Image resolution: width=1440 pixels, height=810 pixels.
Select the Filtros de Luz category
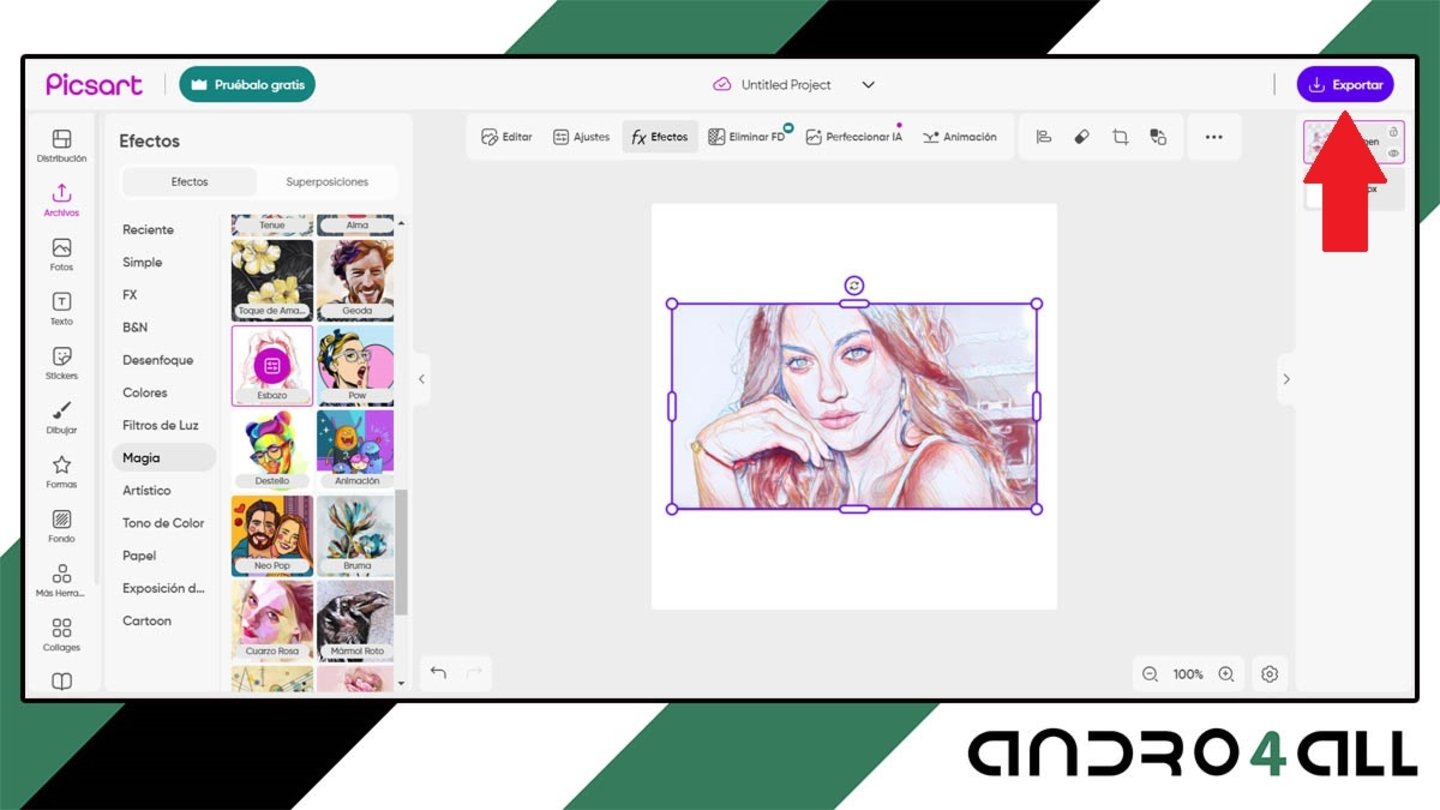[x=161, y=425]
